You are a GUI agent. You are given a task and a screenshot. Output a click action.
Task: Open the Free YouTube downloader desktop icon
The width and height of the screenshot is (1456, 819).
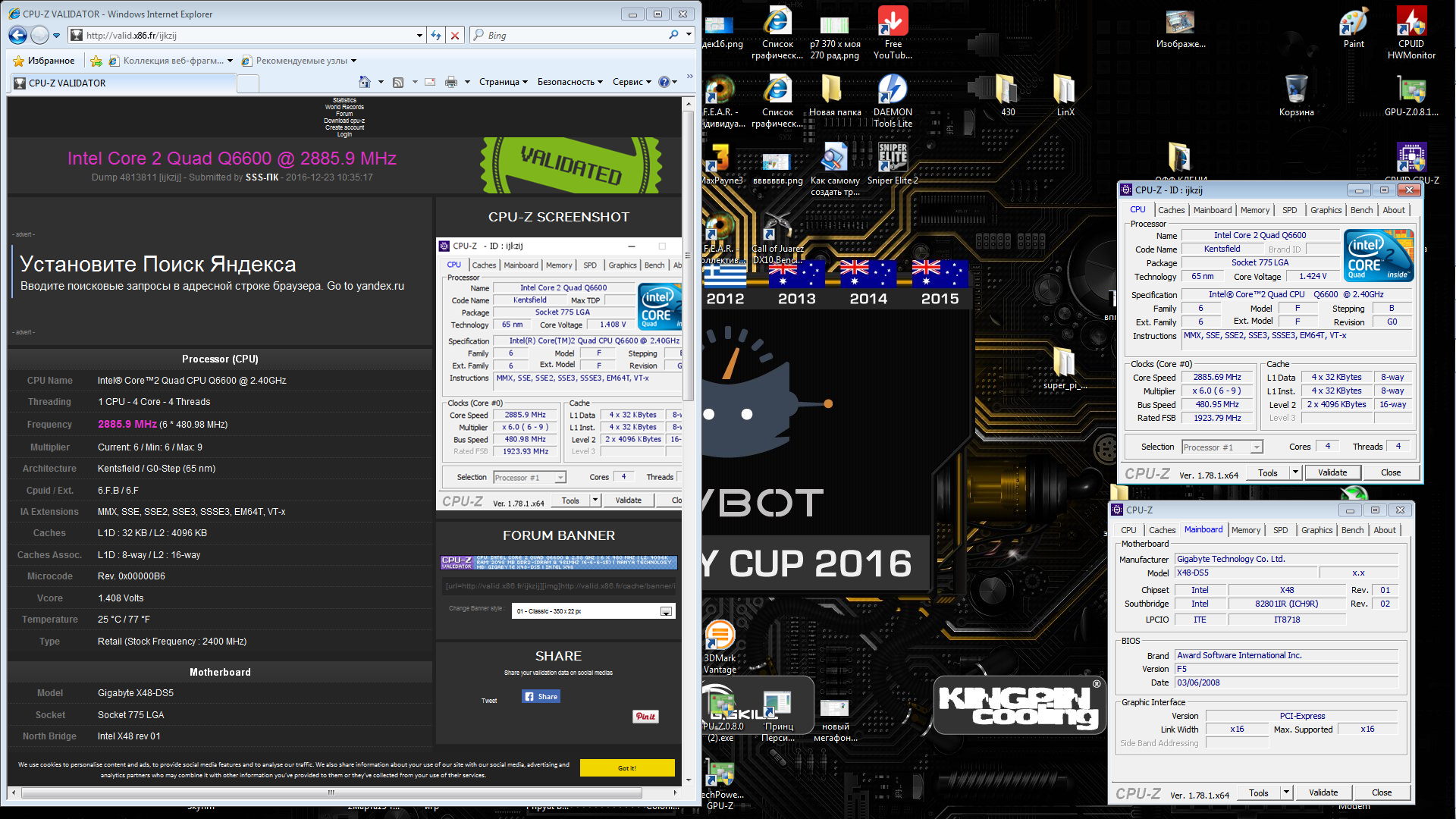[893, 33]
